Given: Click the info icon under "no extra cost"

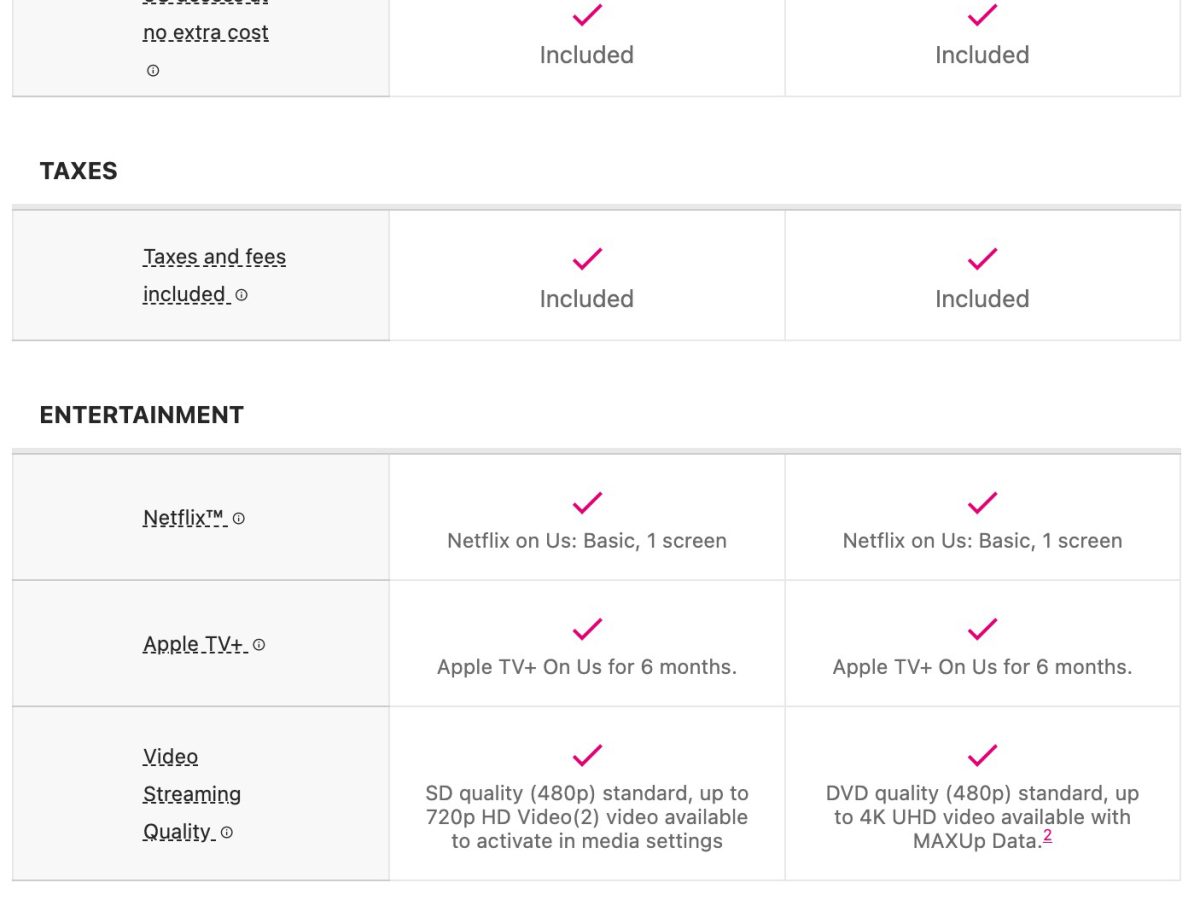Looking at the screenshot, I should click(153, 71).
